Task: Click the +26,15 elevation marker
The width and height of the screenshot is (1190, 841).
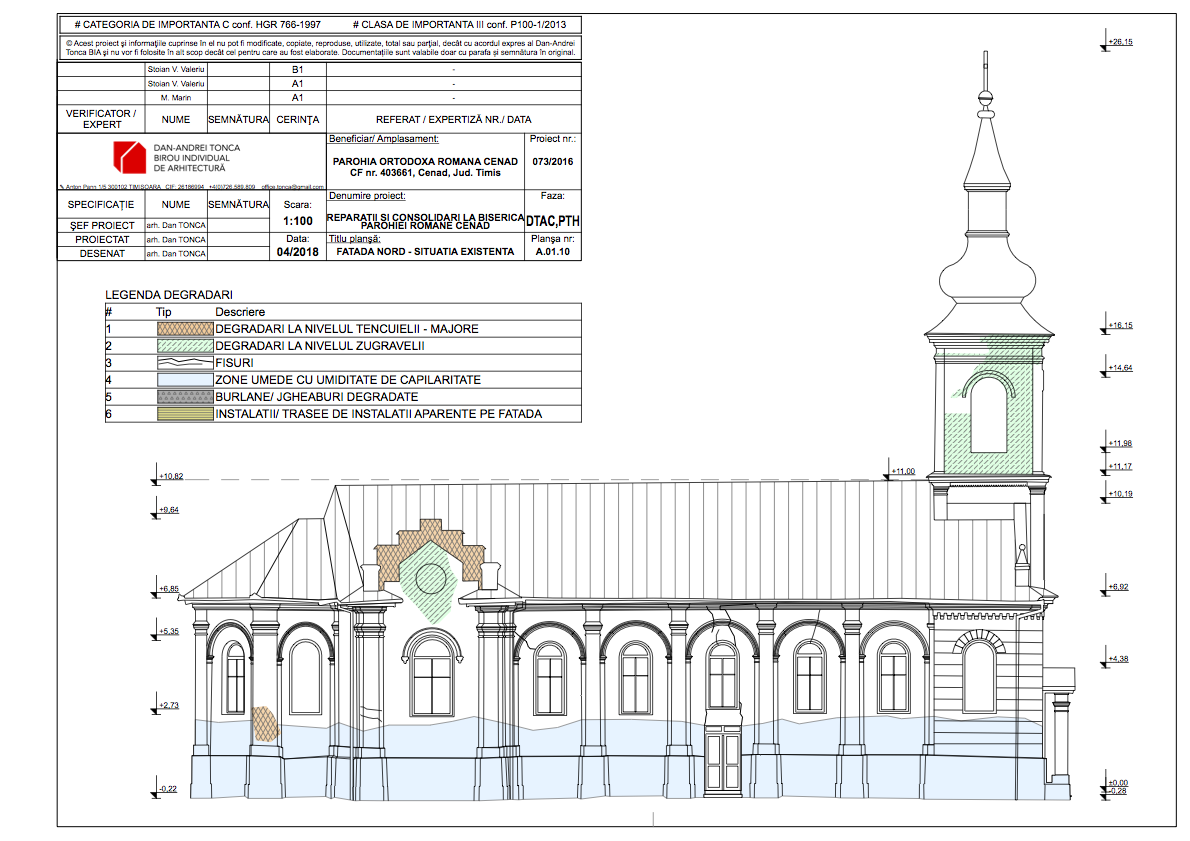Action: [x=1120, y=42]
